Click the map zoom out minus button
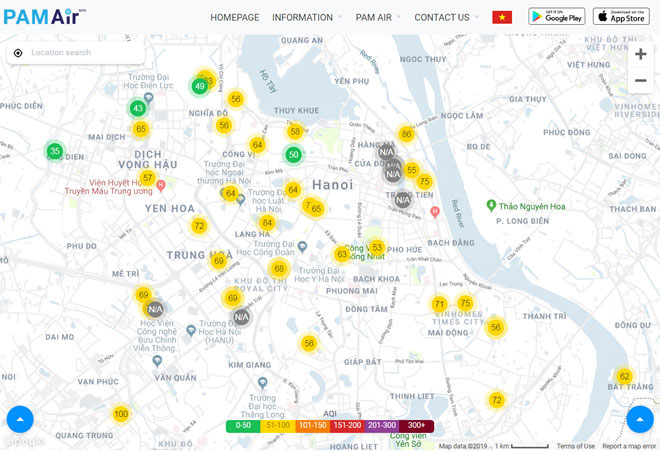This screenshot has height=452, width=660. pyautogui.click(x=641, y=81)
